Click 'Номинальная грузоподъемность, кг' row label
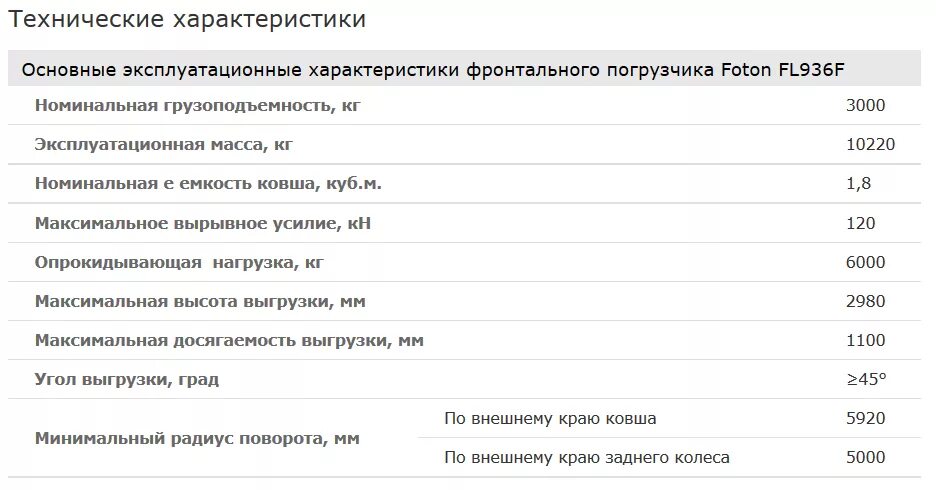The width and height of the screenshot is (936, 490). (x=198, y=106)
